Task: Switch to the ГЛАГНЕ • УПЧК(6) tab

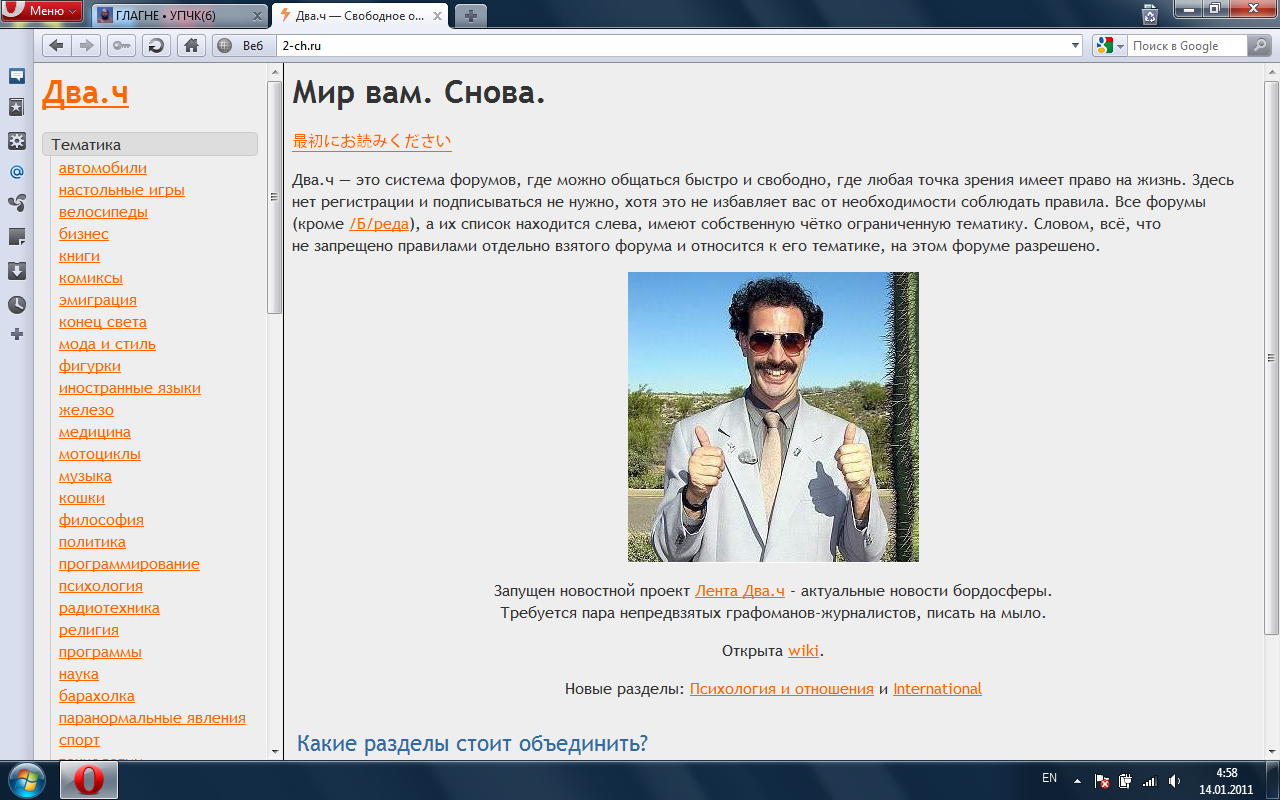Action: (180, 16)
